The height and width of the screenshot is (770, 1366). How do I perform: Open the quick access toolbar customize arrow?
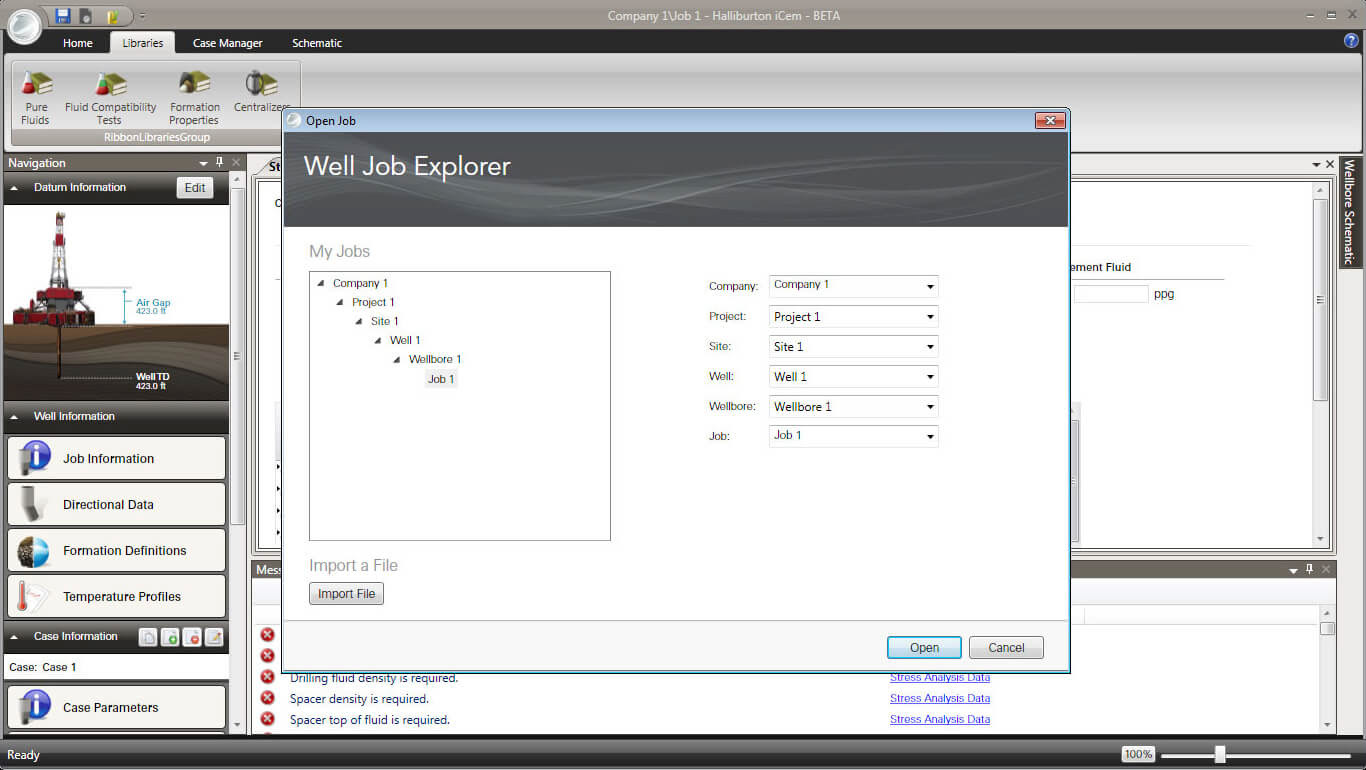tap(142, 16)
